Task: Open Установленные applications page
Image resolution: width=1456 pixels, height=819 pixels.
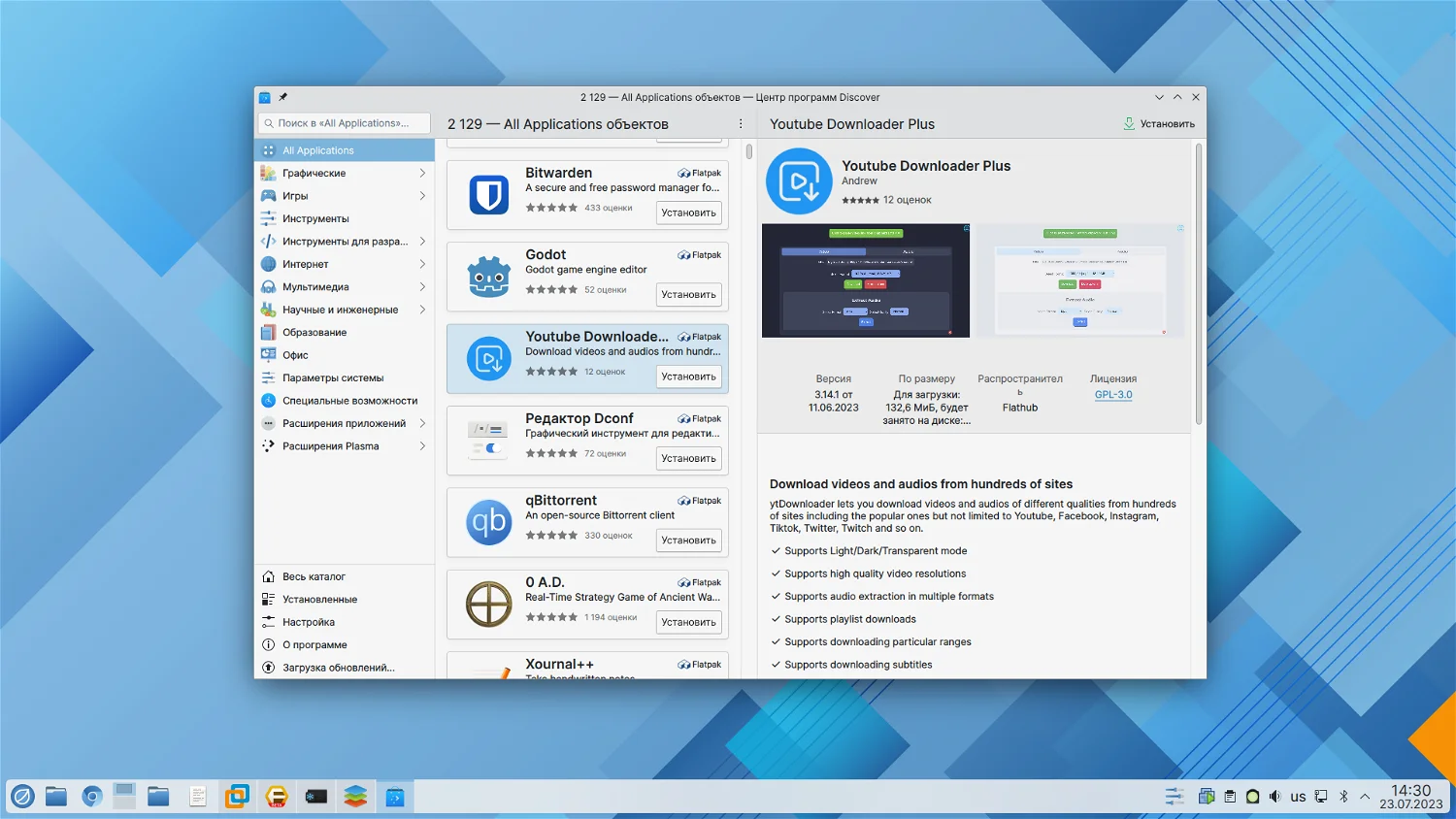Action: [345, 600]
